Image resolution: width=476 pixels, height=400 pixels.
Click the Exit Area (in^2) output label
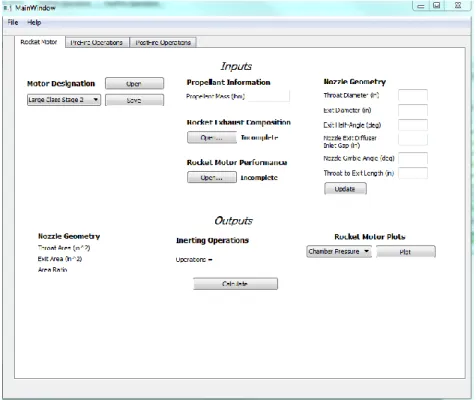(60, 259)
